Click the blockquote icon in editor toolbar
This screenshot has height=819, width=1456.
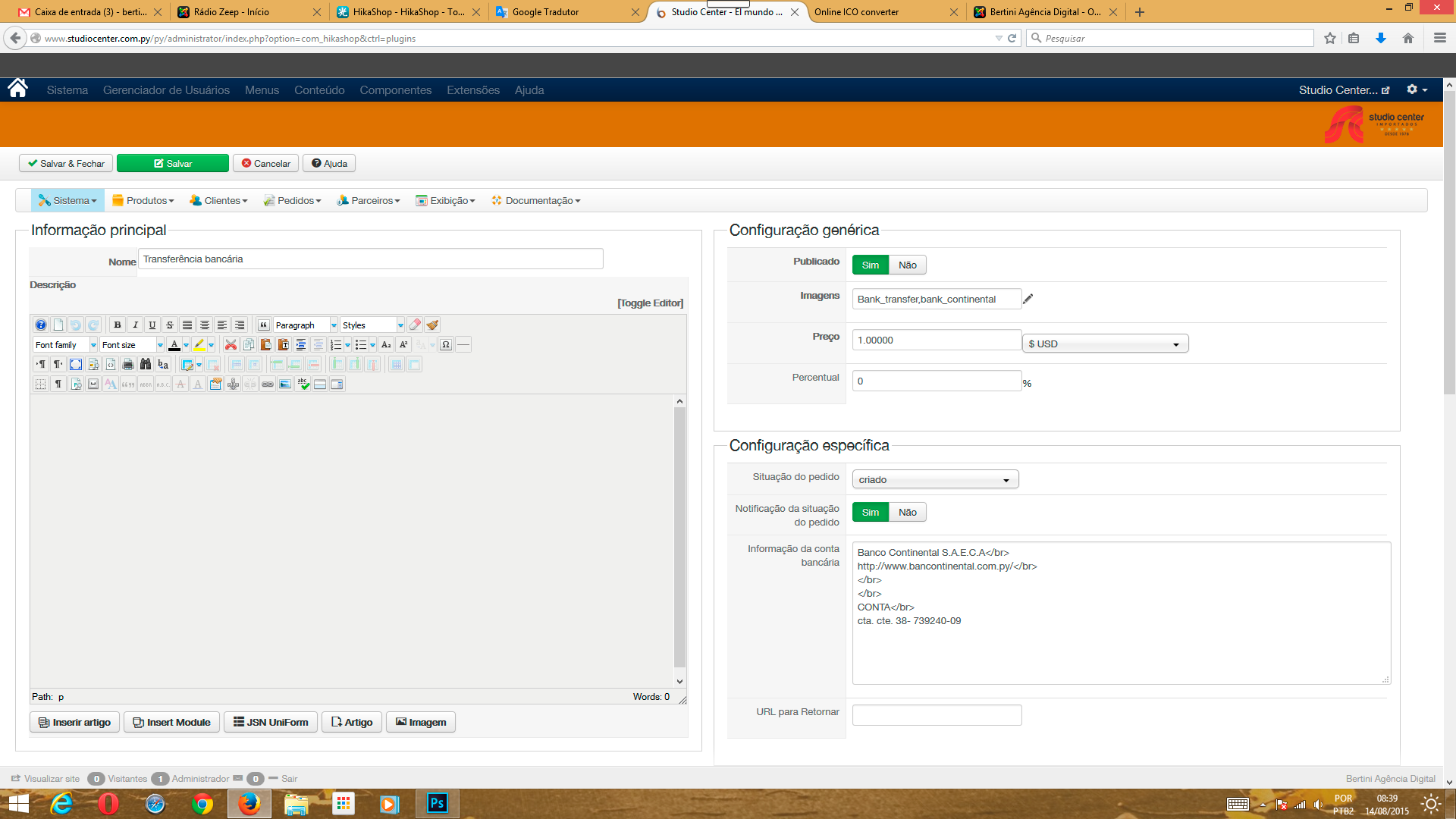tap(263, 325)
